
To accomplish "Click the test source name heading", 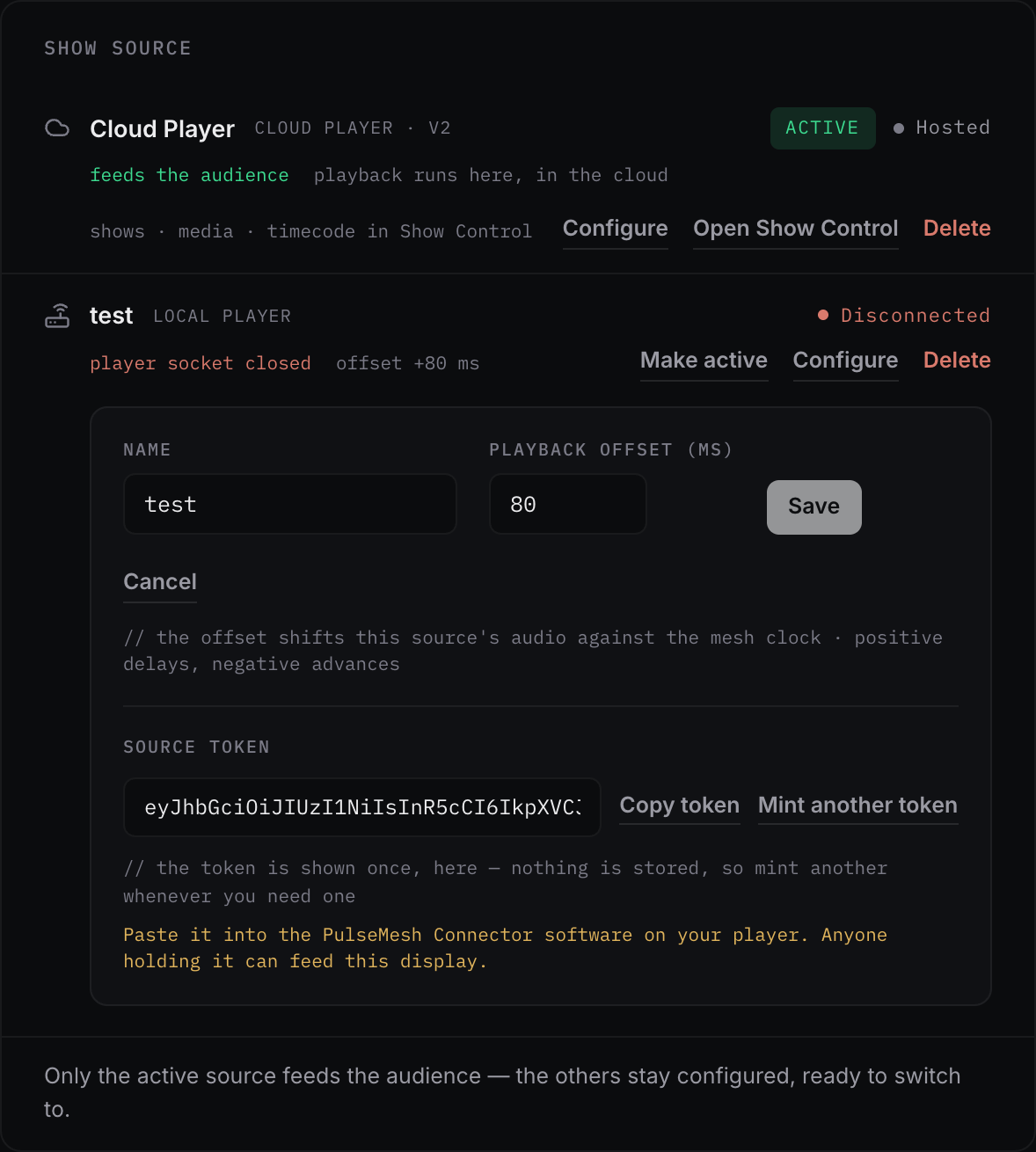I will click(111, 316).
